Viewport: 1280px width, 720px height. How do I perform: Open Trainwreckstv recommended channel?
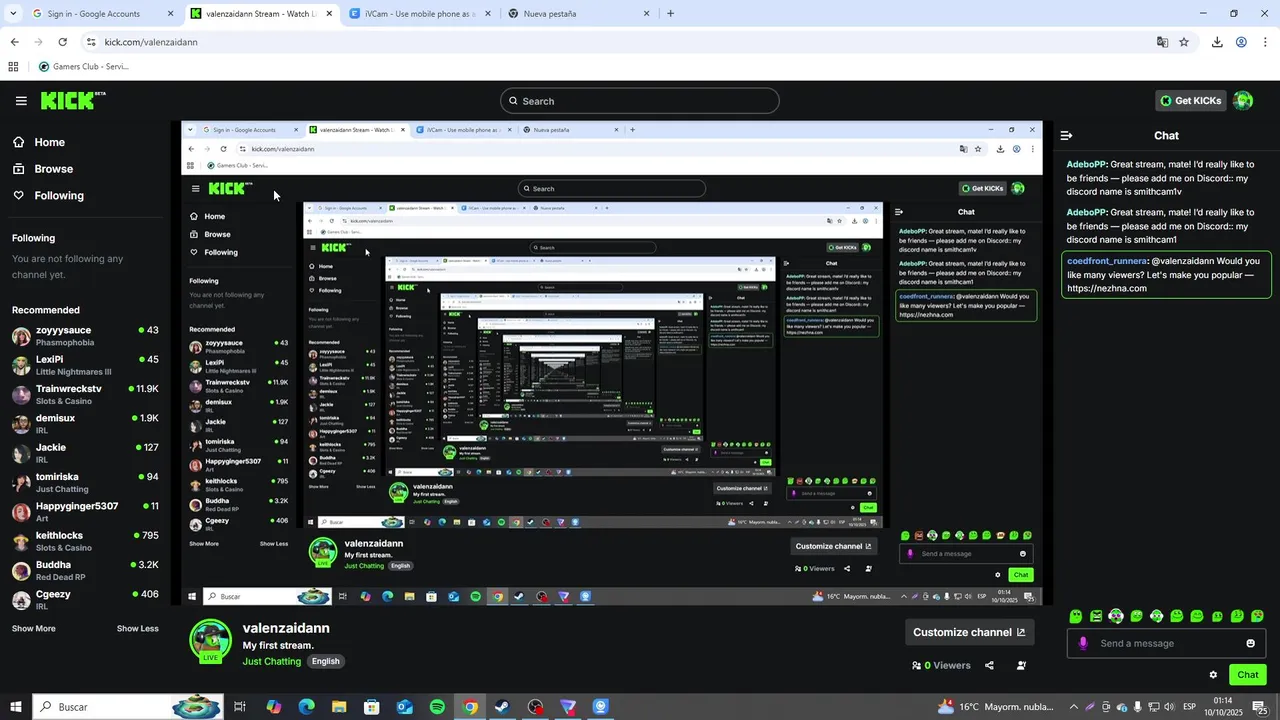pos(84,394)
